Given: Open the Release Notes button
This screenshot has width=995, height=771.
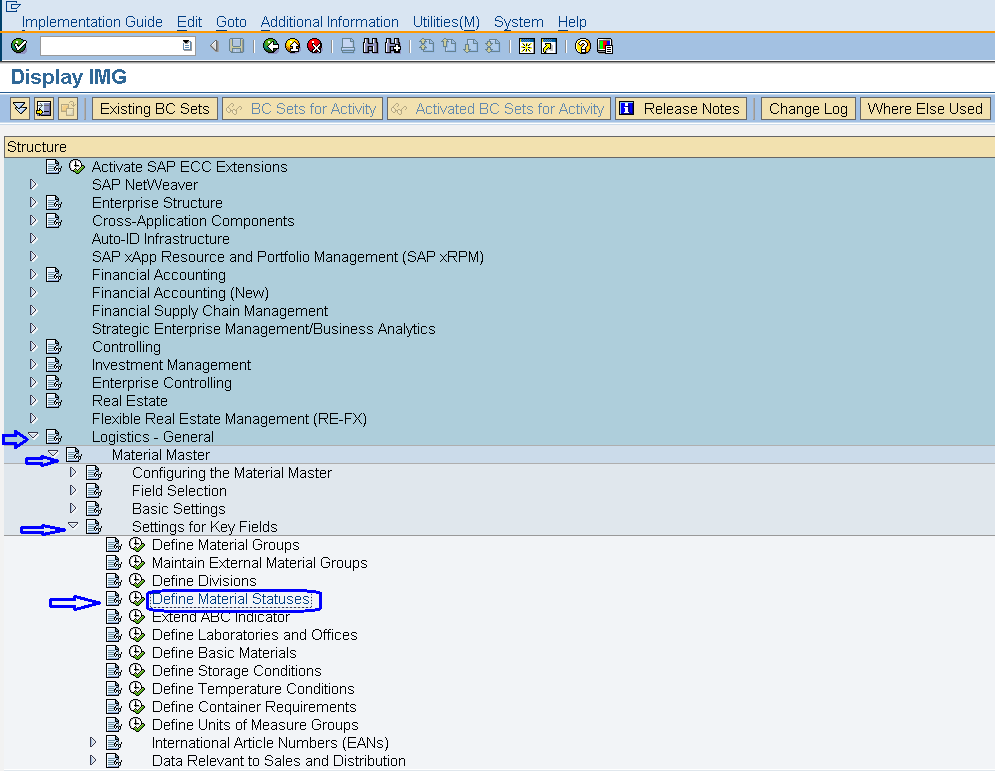Looking at the screenshot, I should [681, 108].
